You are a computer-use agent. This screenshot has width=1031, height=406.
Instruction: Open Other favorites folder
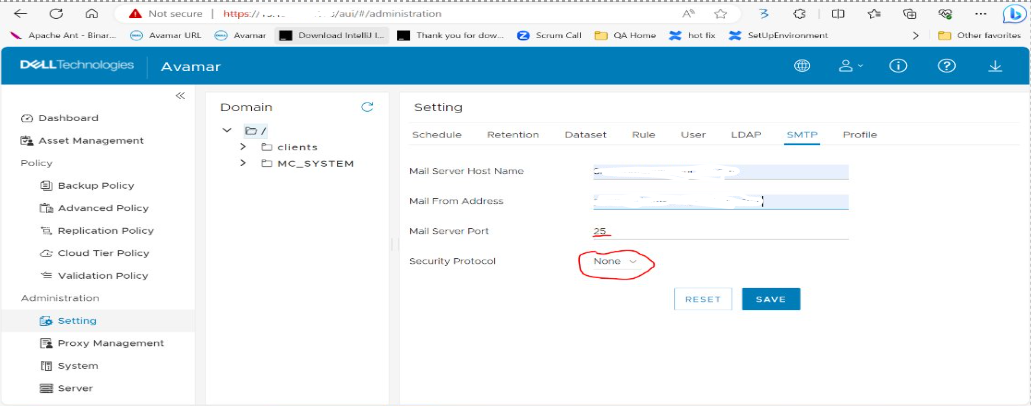pos(979,36)
